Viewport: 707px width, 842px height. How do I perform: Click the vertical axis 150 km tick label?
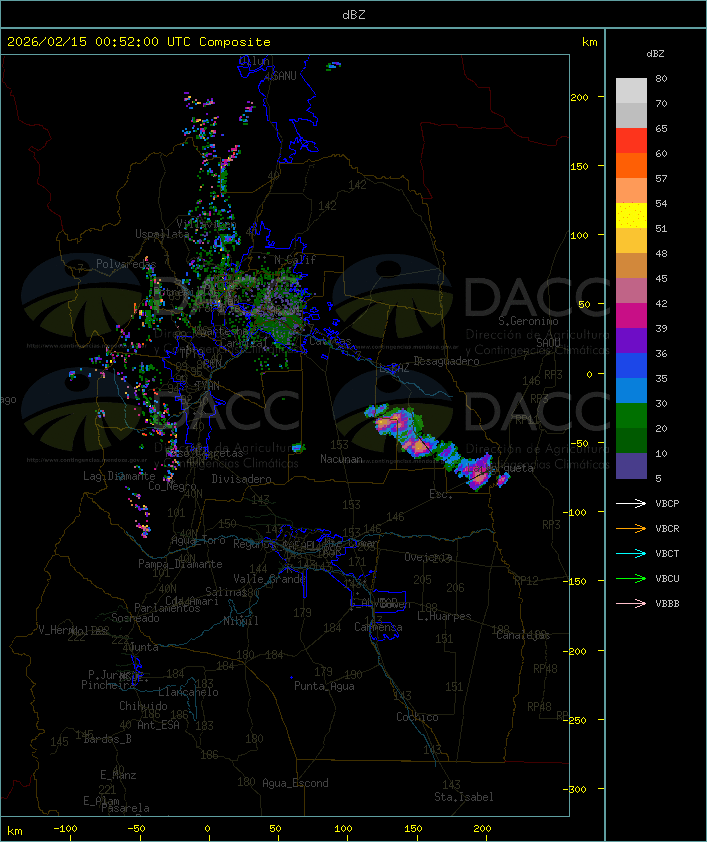coord(579,166)
